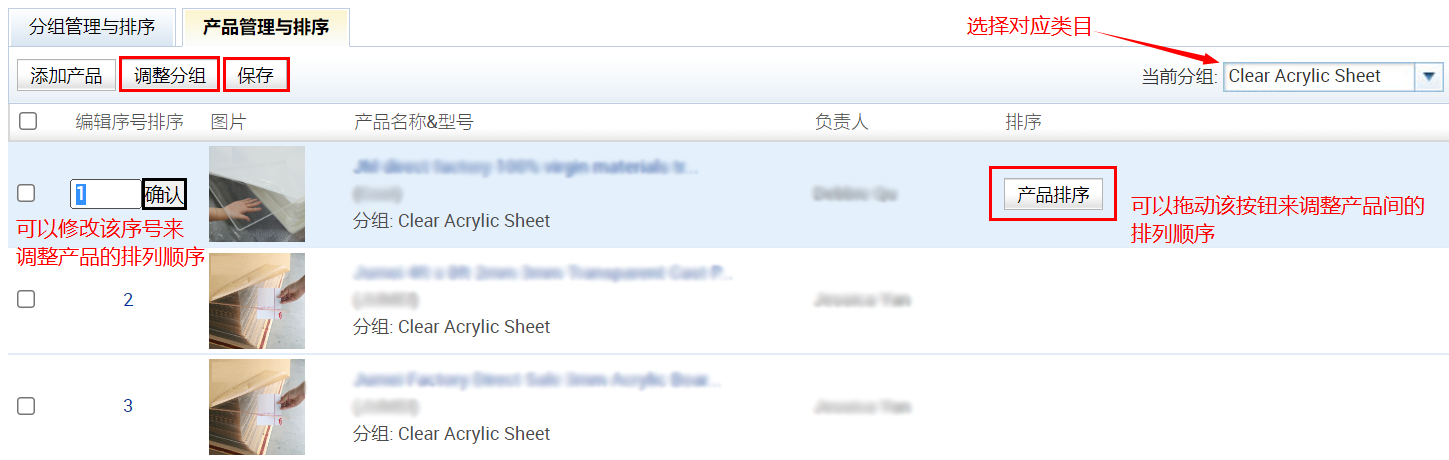Click the 编辑序号排序 column header
The width and height of the screenshot is (1449, 460).
click(x=130, y=122)
